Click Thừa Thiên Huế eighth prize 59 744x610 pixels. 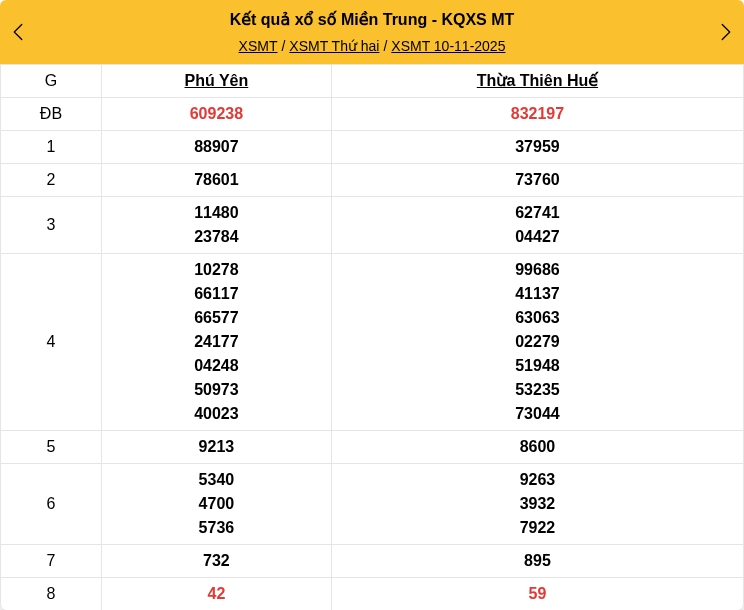[x=537, y=594]
